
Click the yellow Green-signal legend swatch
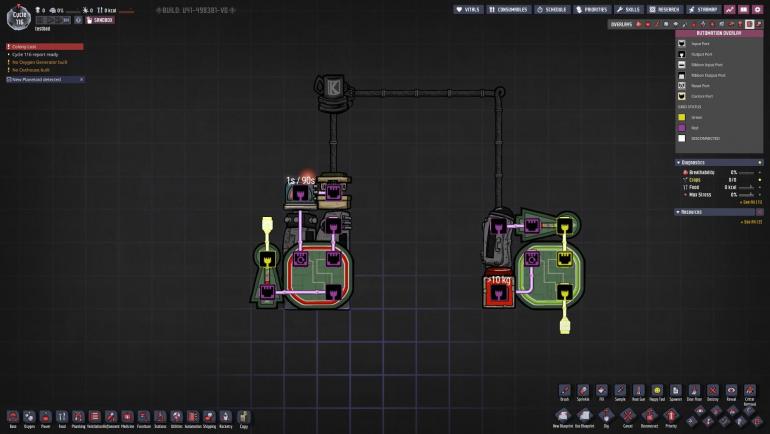pos(682,117)
